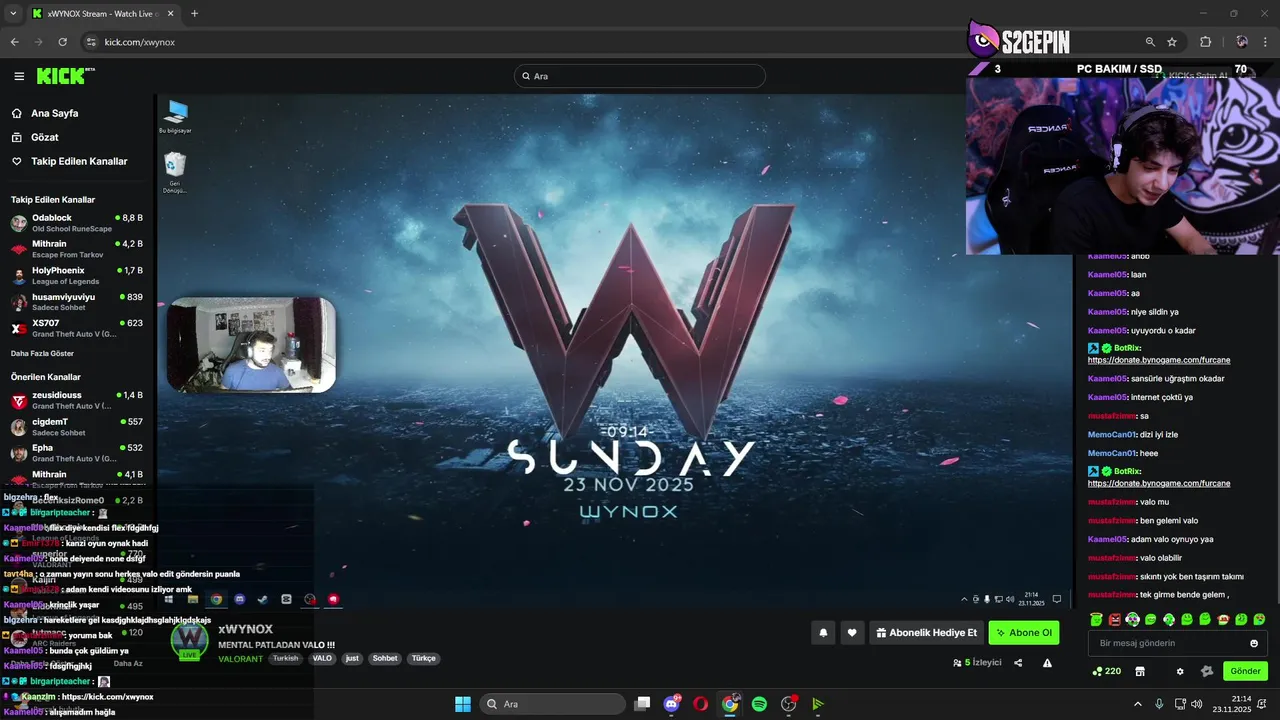Open Chrome extensions puzzle icon
The height and width of the screenshot is (720, 1280).
tap(1205, 42)
